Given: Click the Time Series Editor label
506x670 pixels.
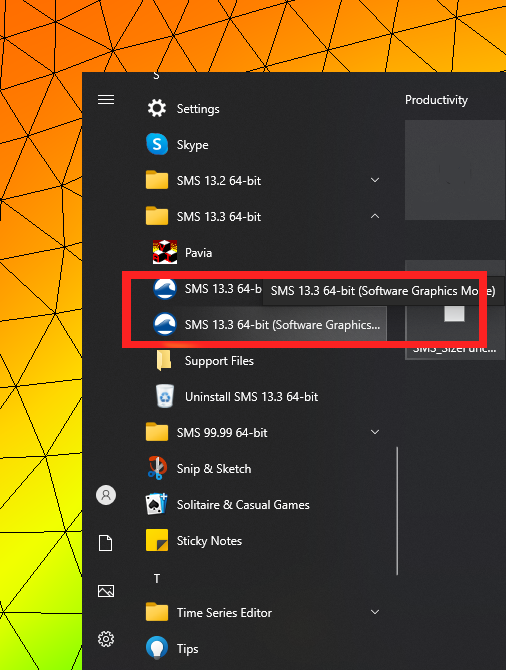Looking at the screenshot, I should tap(224, 613).
